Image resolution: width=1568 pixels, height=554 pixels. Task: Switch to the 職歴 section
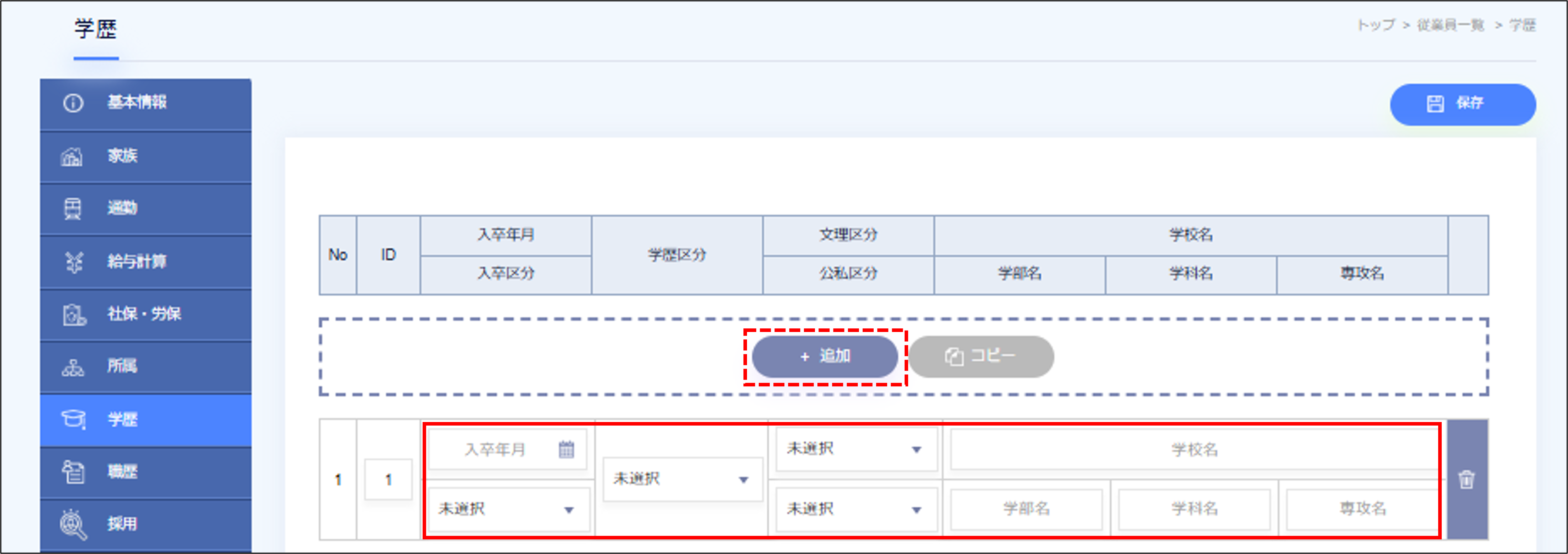pos(145,473)
